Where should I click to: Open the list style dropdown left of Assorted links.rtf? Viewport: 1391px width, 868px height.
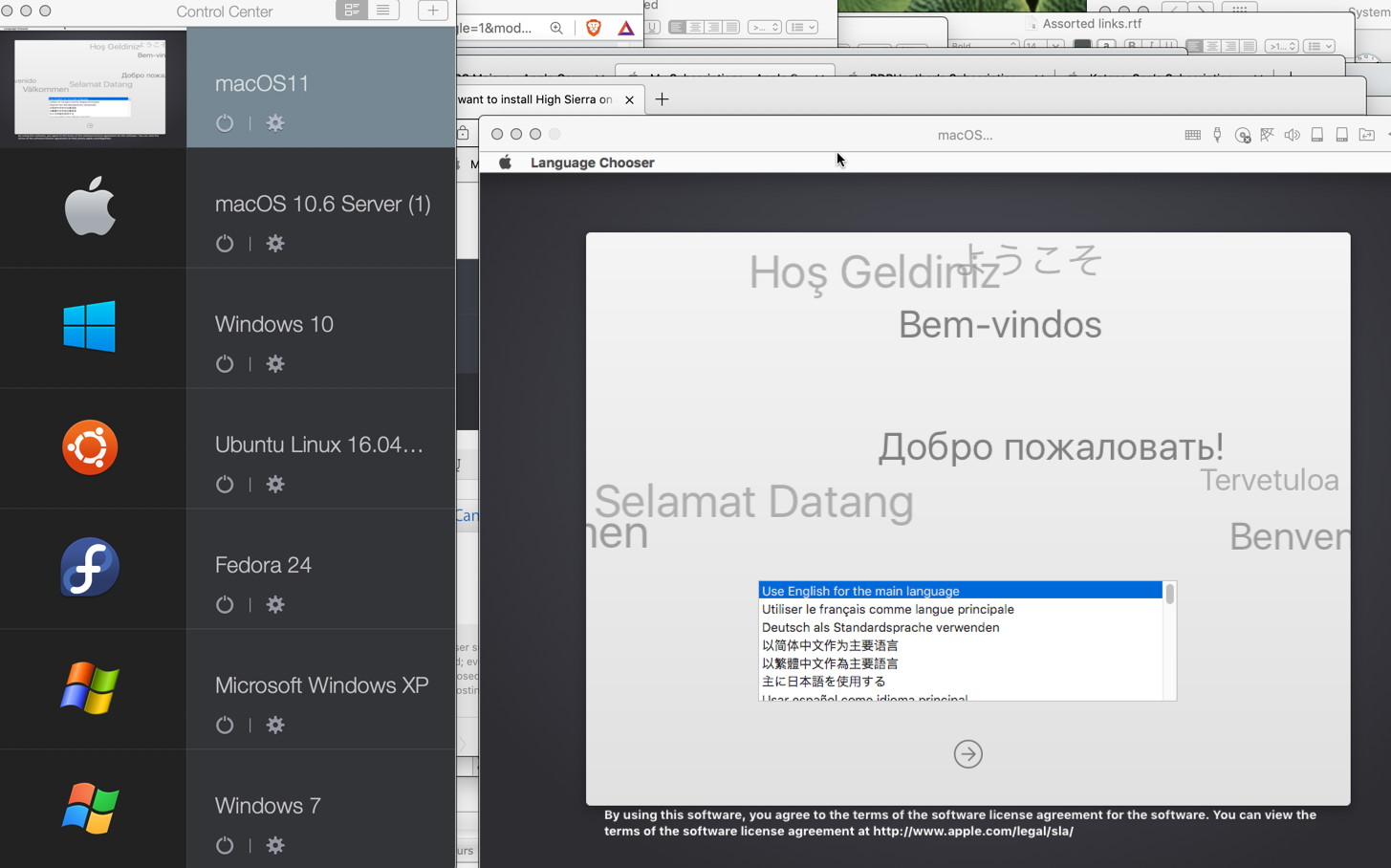(801, 27)
